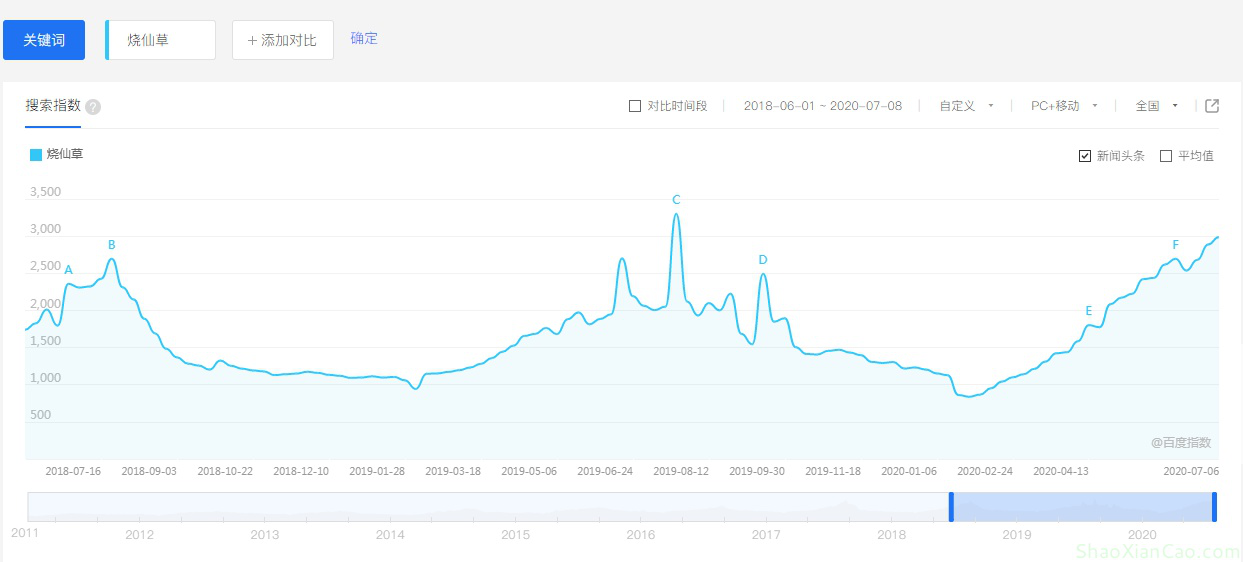Click the 2020-07-06 axis date label

[1191, 471]
